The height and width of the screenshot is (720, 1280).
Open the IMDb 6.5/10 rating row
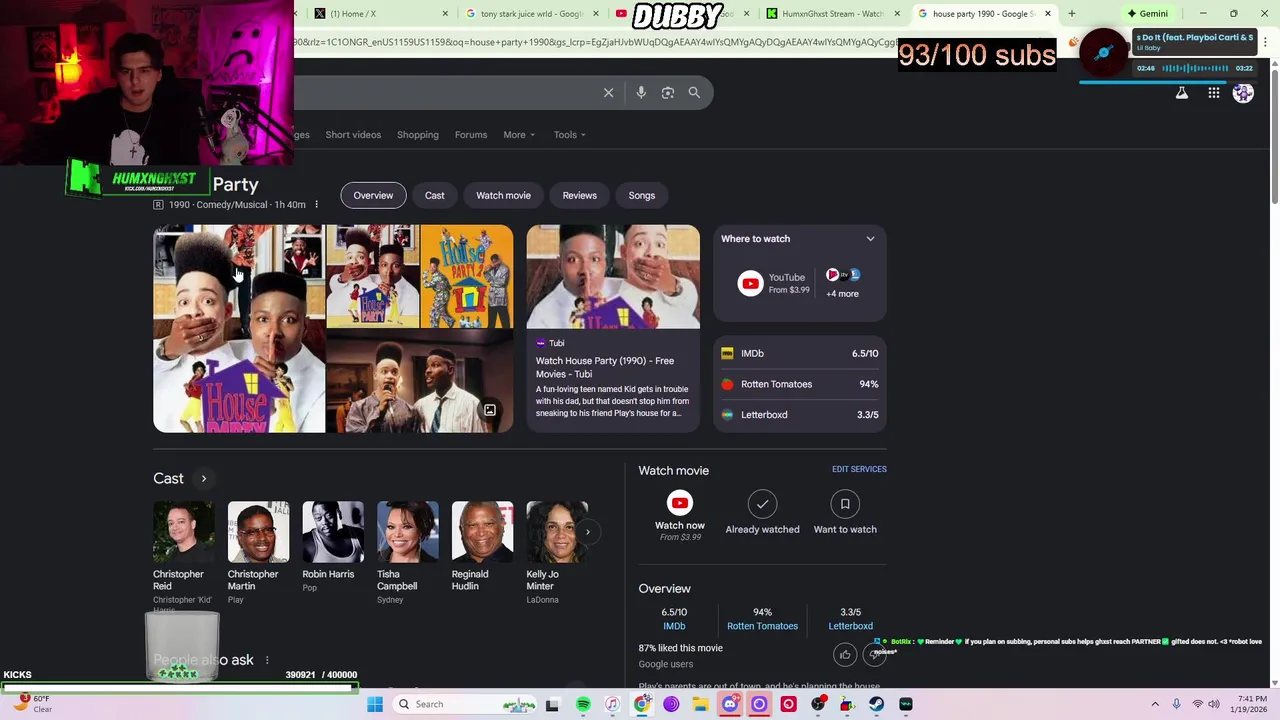pos(800,353)
